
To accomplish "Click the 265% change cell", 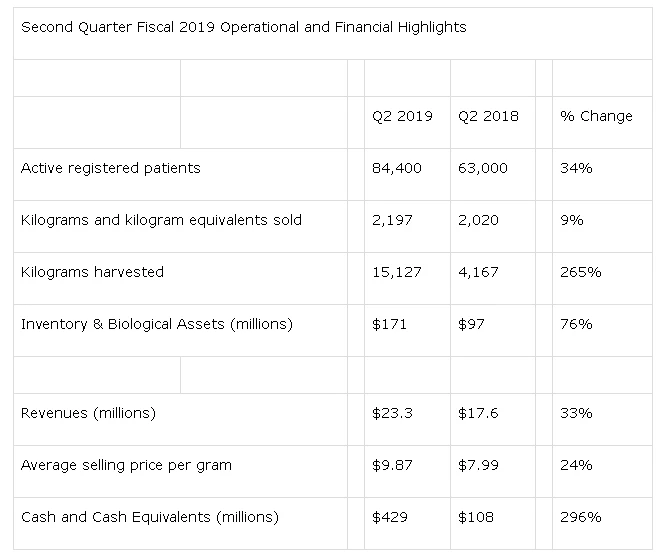I will point(580,272).
